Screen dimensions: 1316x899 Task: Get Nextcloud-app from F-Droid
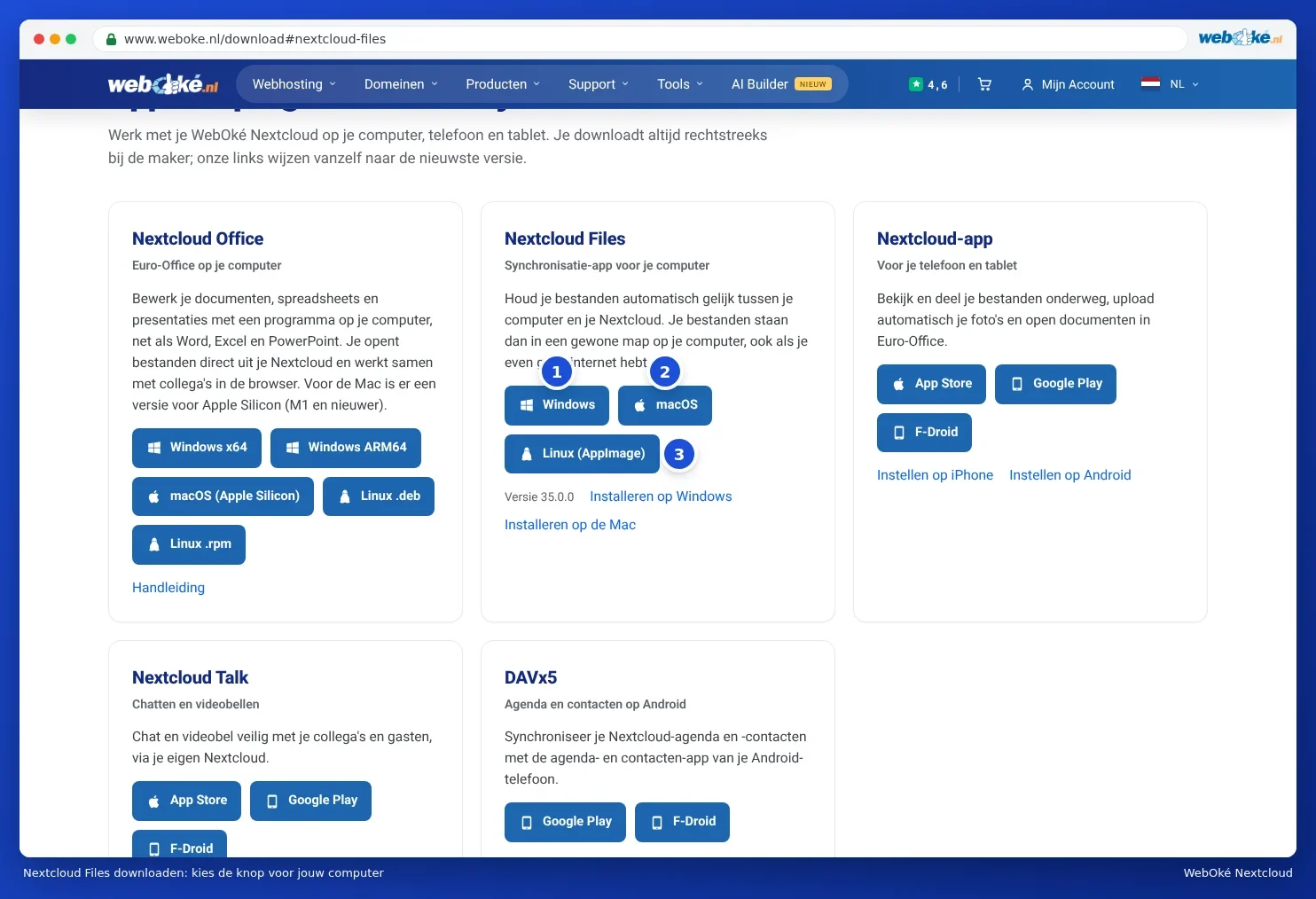pos(924,433)
